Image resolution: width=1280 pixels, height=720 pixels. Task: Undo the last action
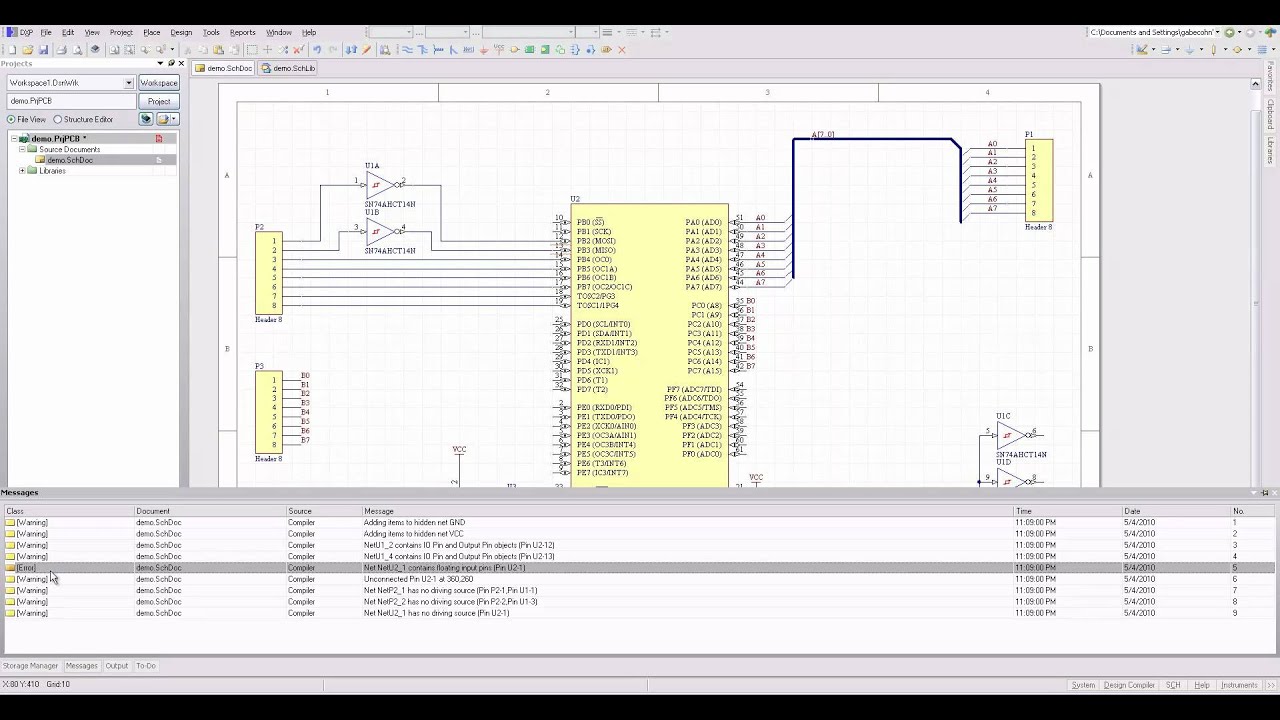click(316, 49)
